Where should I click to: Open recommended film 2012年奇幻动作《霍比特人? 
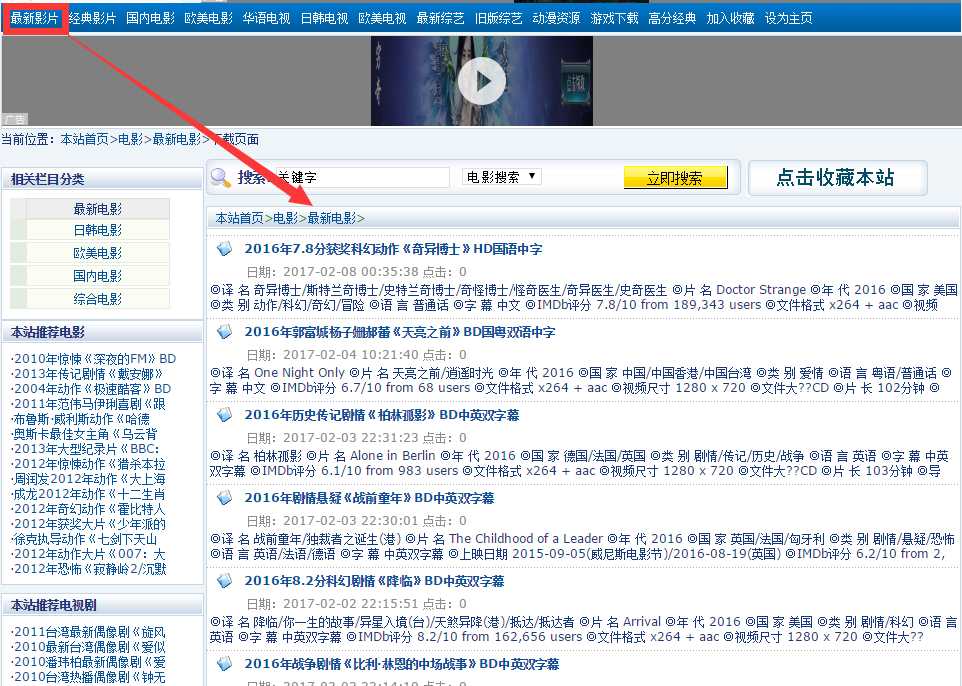point(88,509)
